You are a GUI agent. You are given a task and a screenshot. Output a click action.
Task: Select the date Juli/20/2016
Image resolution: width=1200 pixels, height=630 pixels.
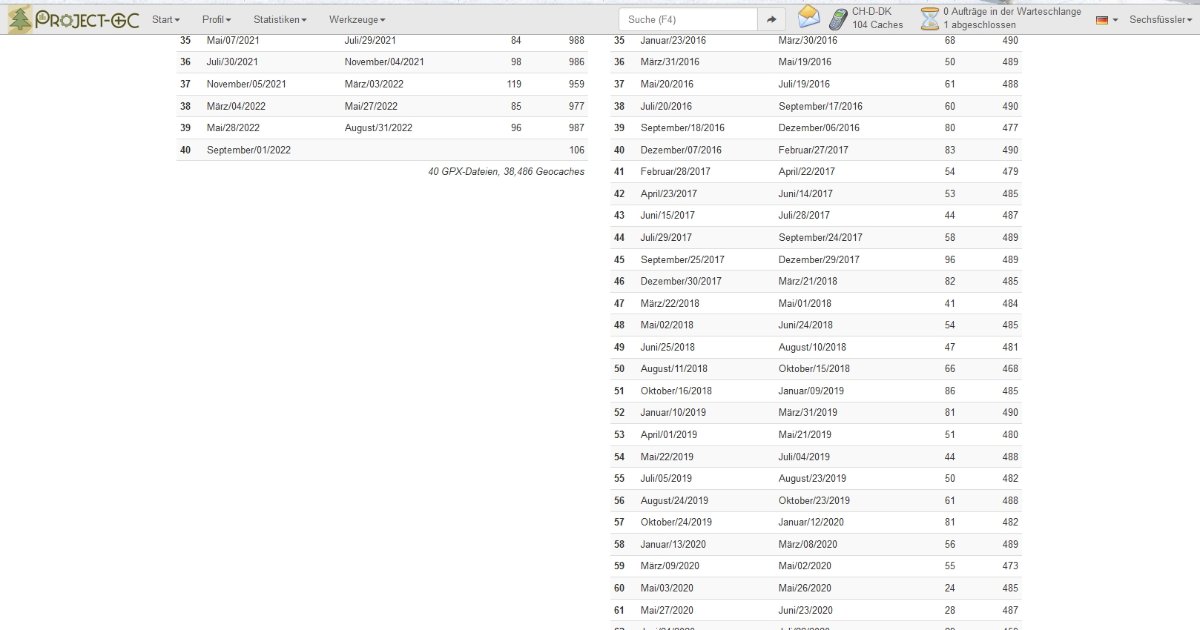666,106
